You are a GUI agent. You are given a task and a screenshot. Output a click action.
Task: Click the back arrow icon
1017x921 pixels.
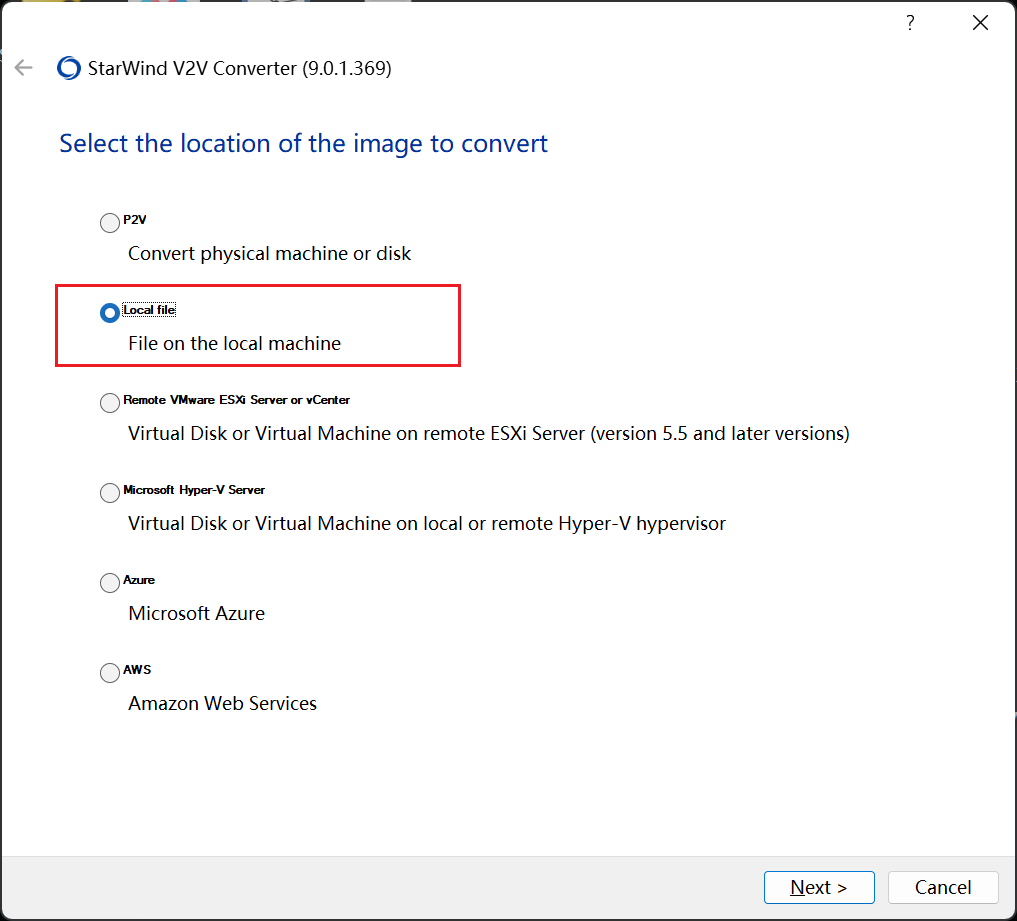tap(24, 68)
